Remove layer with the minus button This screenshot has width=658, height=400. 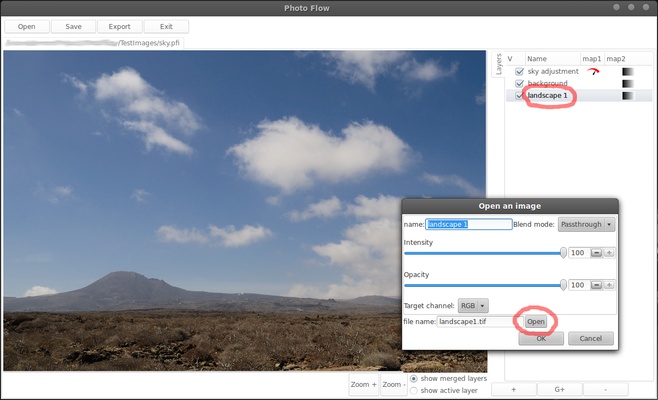[604, 389]
